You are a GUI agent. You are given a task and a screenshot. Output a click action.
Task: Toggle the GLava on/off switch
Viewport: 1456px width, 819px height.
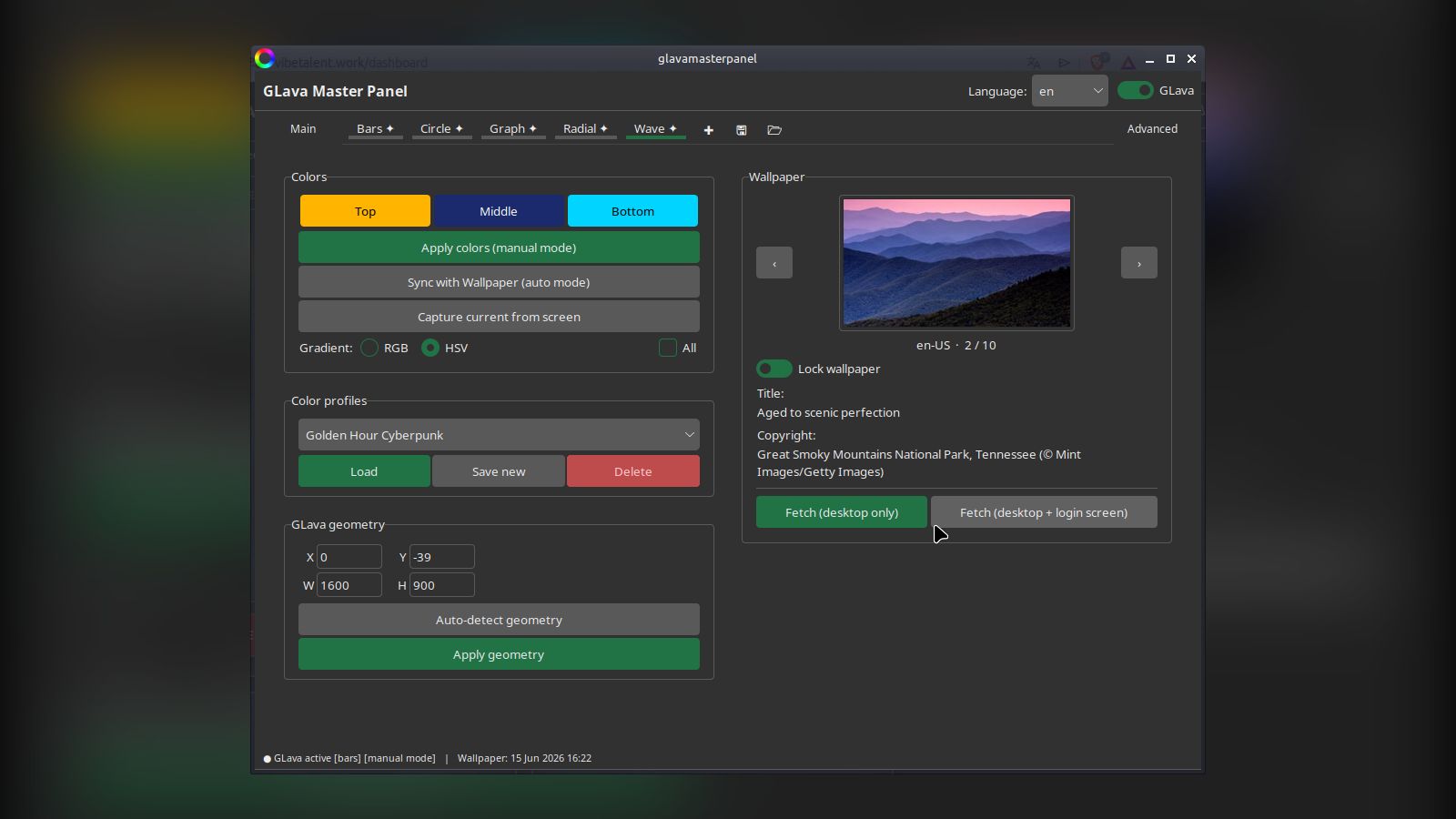(x=1135, y=90)
